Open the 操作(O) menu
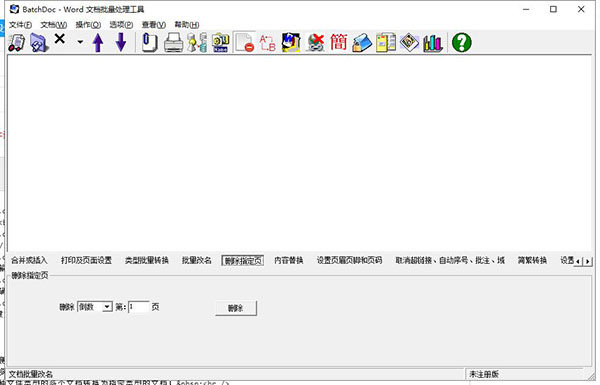The width and height of the screenshot is (600, 385). pos(88,24)
